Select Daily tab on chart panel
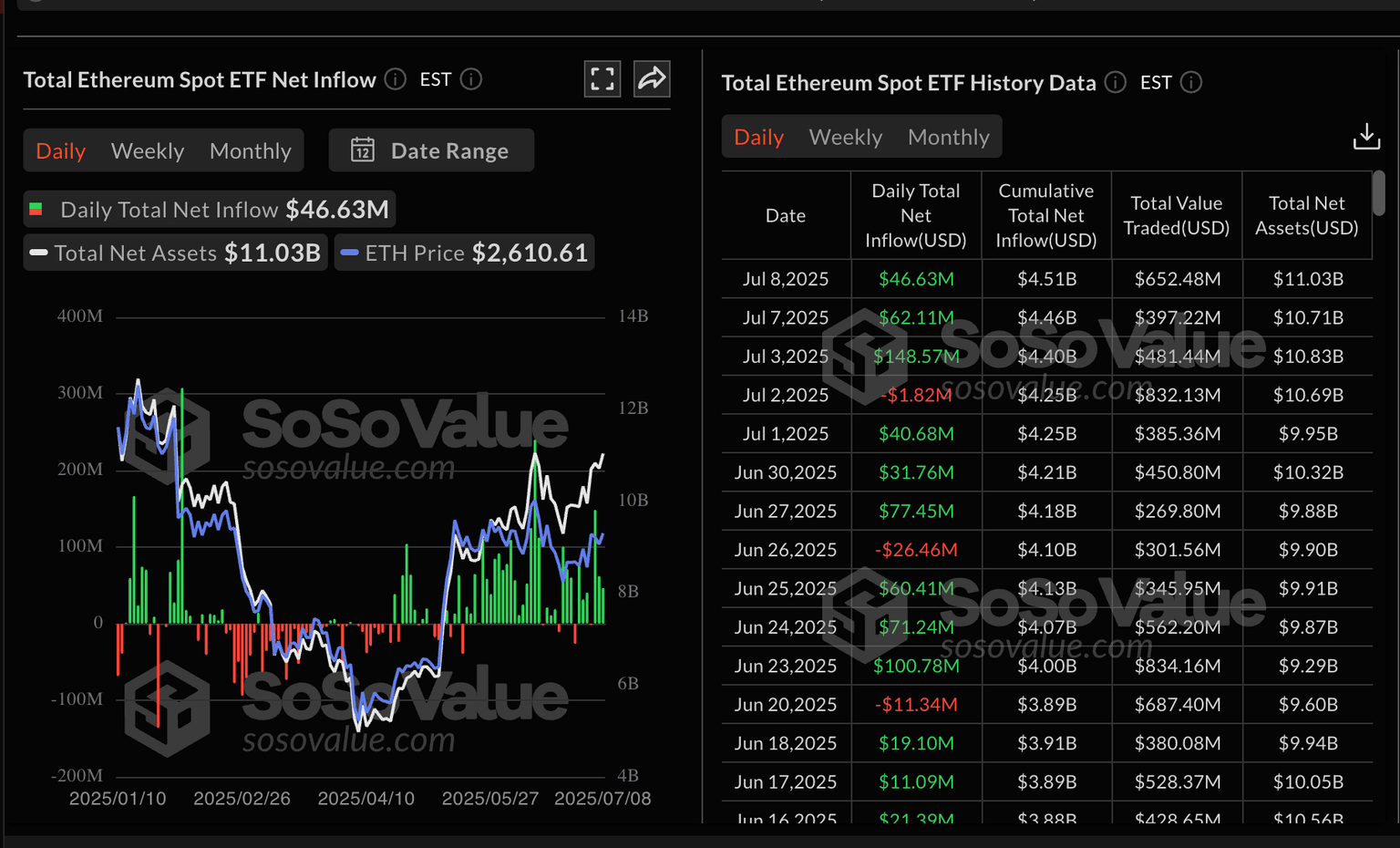Screen dimensions: 1400x848 coord(61,150)
